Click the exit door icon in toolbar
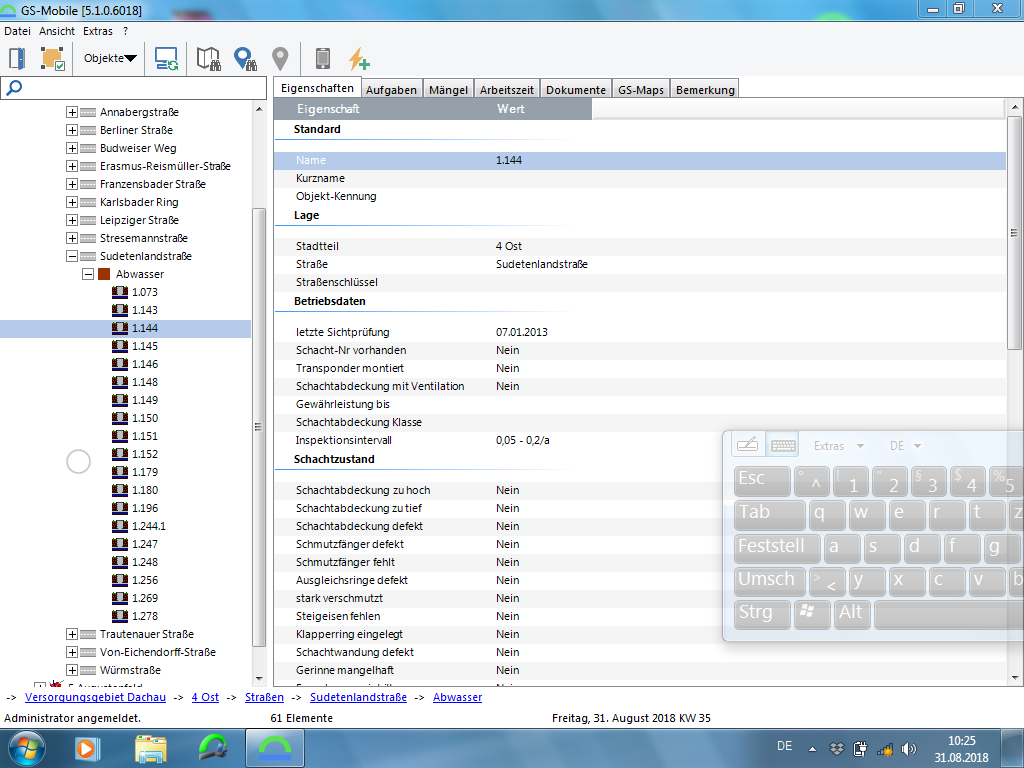 pos(17,58)
